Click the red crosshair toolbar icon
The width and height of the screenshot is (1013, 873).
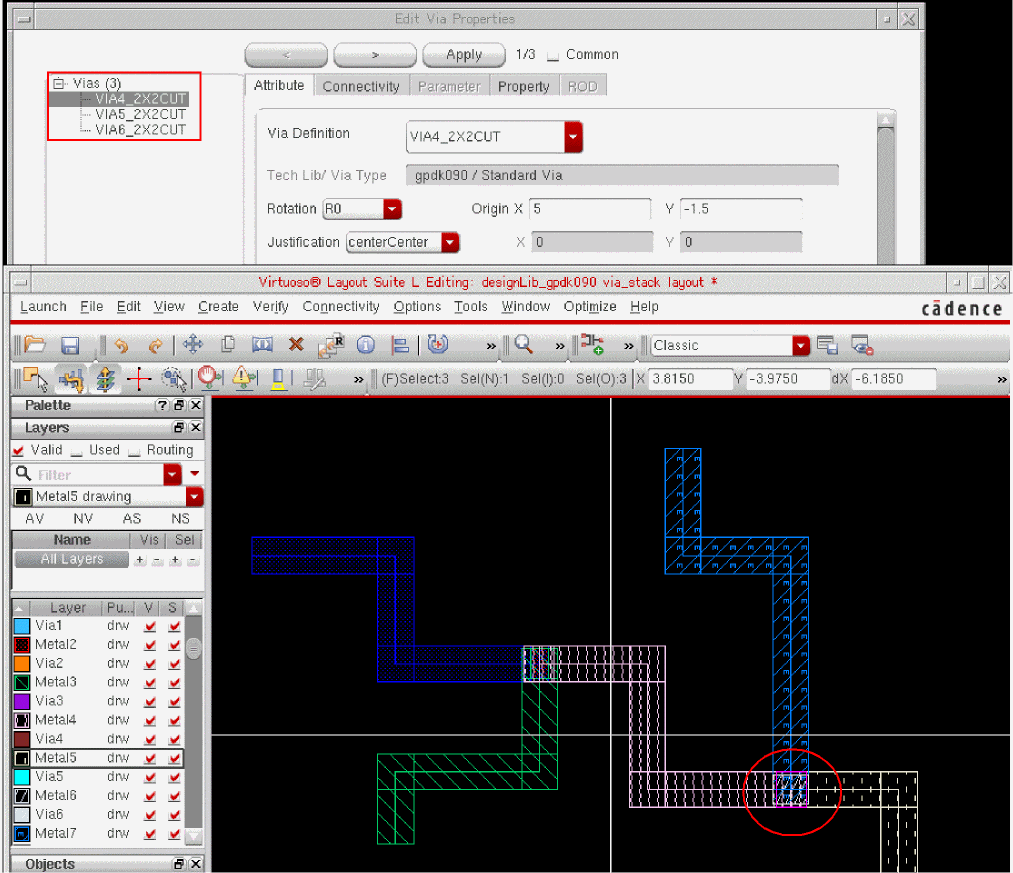pos(138,379)
